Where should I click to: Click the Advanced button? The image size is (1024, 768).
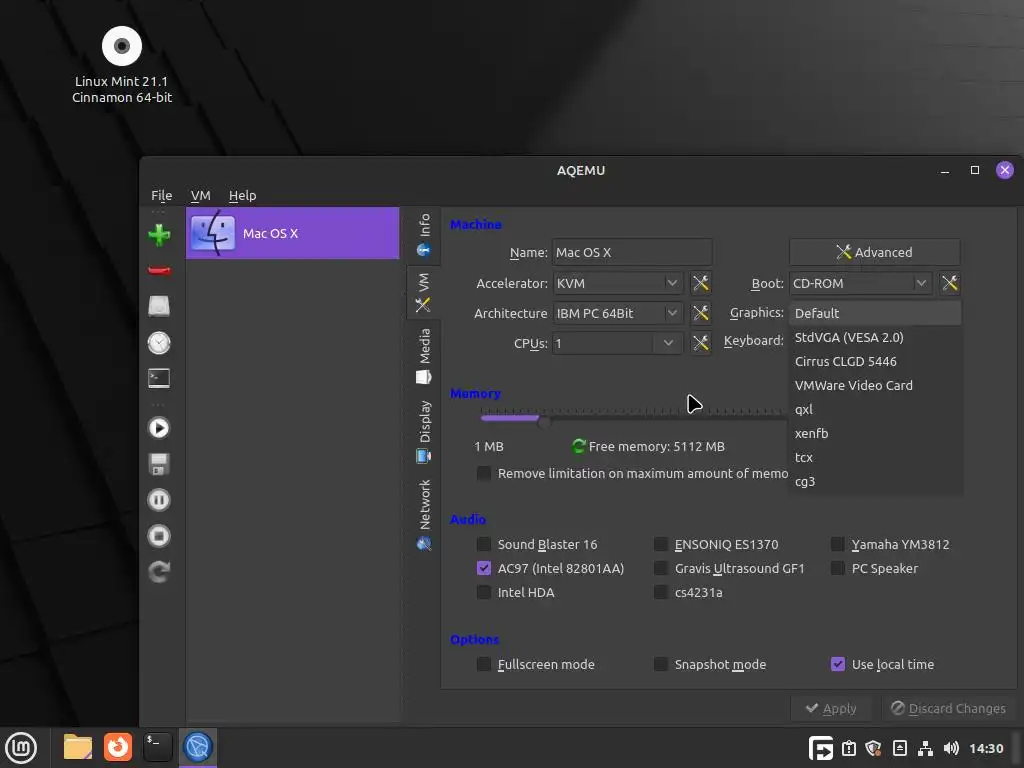pos(874,252)
